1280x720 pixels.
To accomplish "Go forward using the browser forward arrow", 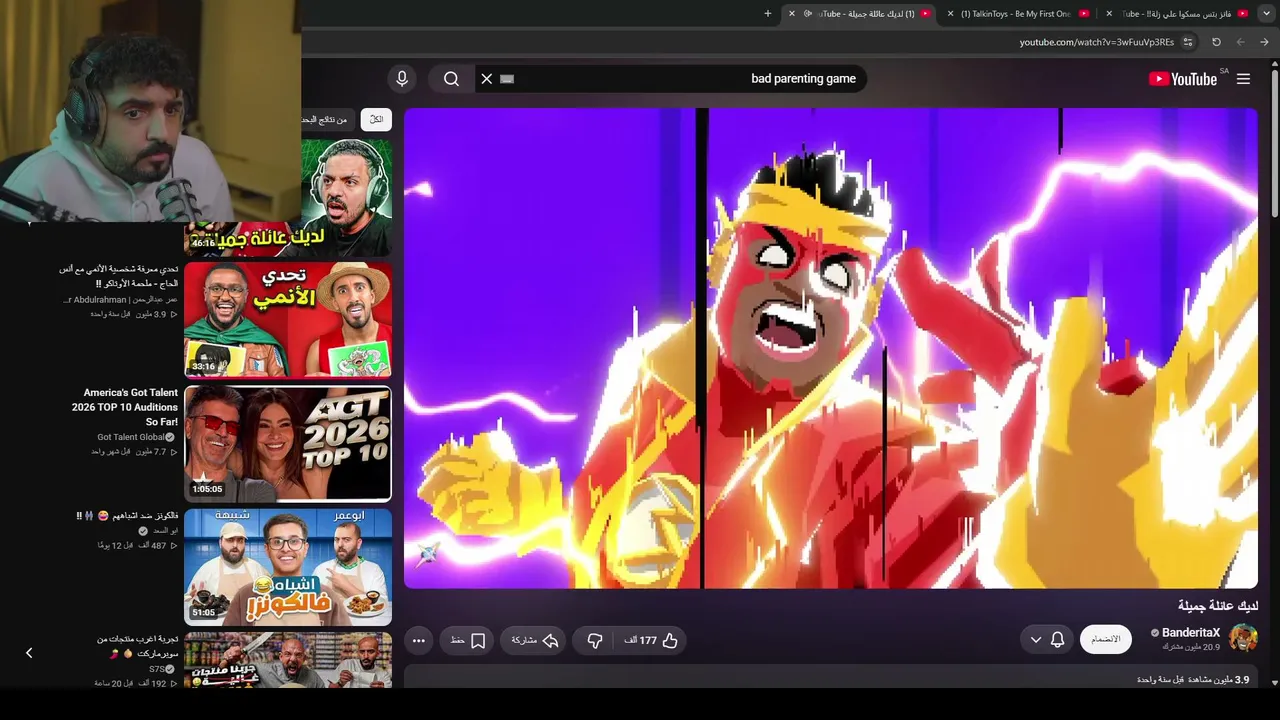I will 1240,42.
